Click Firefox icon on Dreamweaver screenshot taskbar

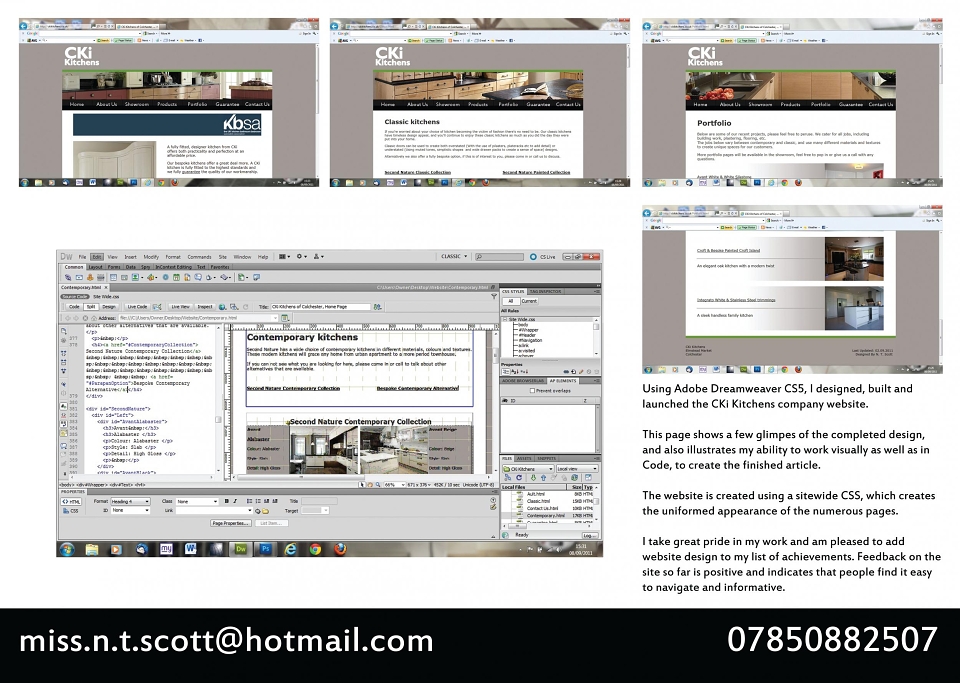[340, 549]
